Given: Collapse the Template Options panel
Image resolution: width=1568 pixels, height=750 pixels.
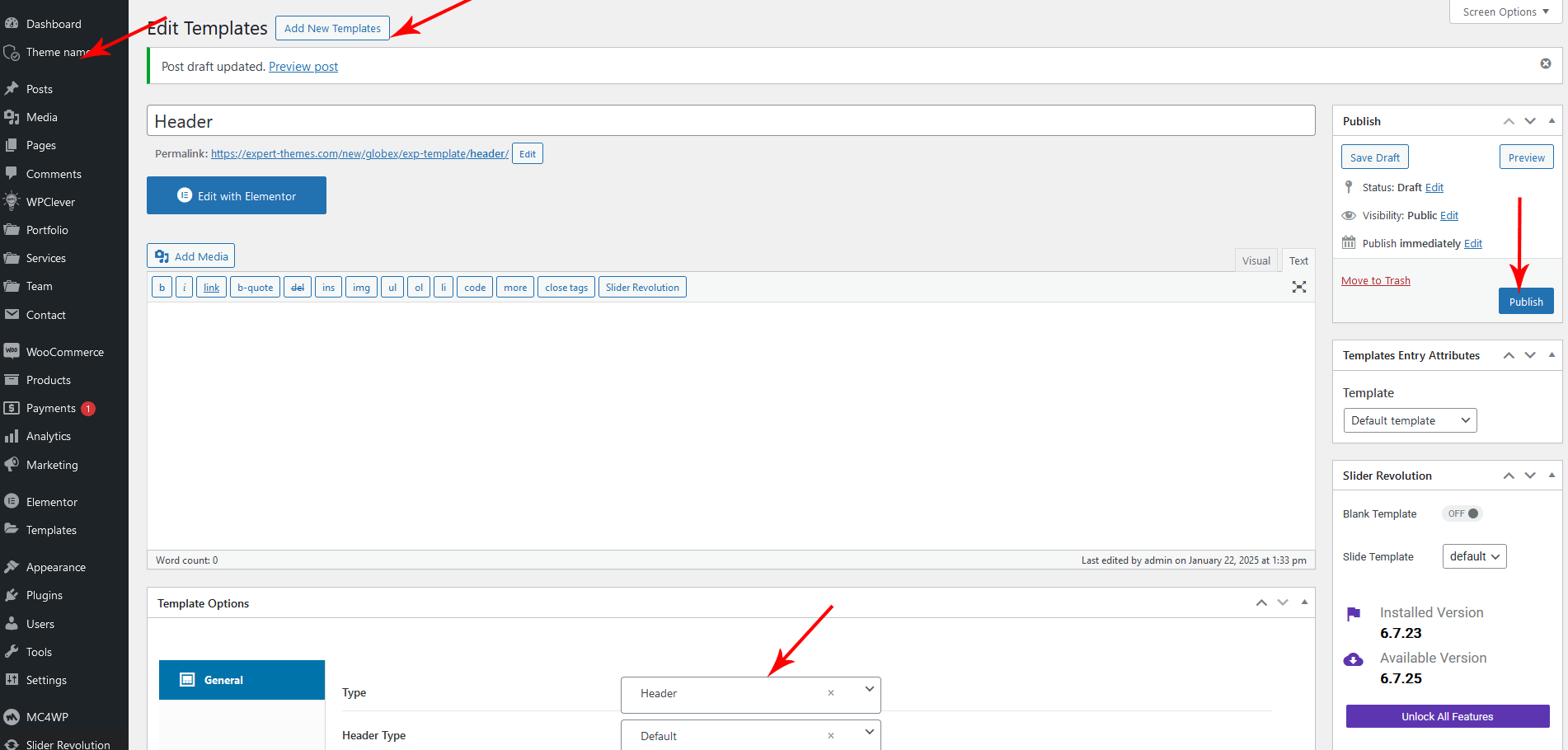Looking at the screenshot, I should coord(1304,602).
